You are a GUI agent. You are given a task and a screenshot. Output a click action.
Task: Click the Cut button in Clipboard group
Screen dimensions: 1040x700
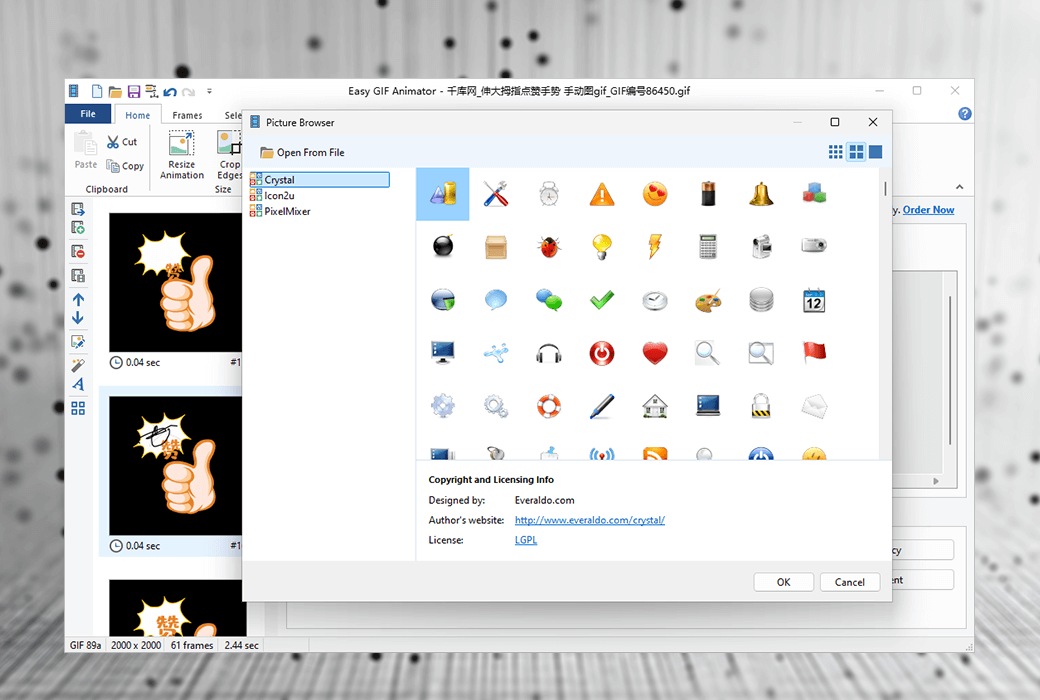(122, 141)
